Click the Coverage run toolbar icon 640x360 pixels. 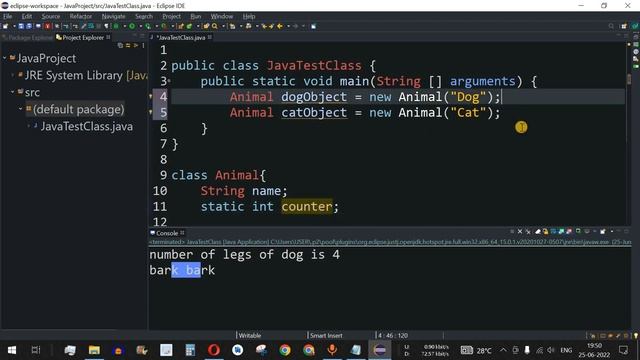click(148, 26)
